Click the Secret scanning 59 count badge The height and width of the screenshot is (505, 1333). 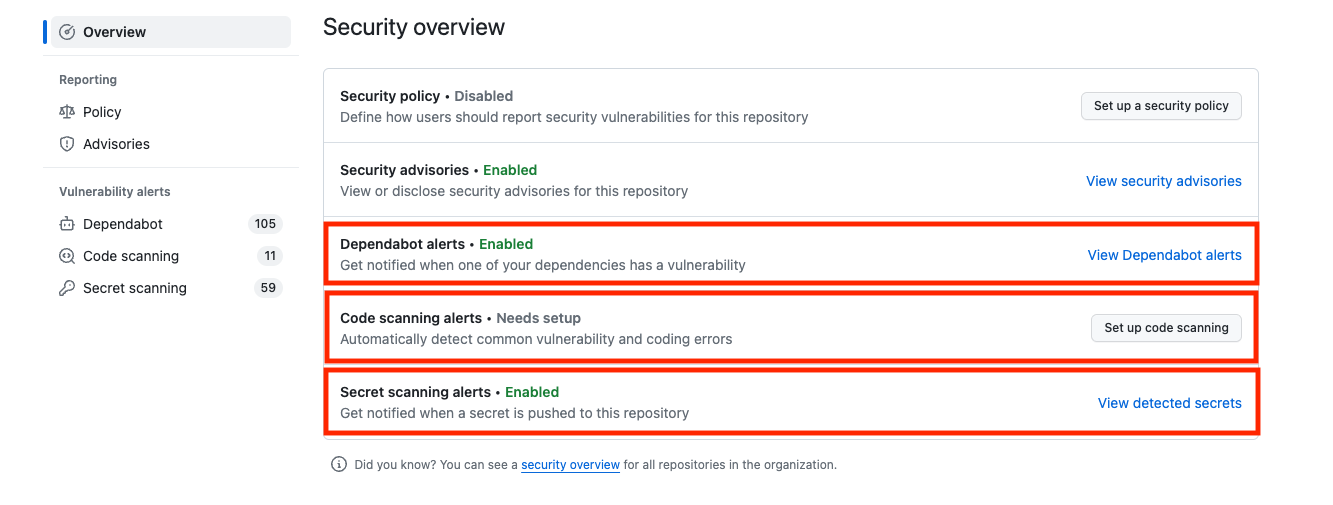pos(268,288)
